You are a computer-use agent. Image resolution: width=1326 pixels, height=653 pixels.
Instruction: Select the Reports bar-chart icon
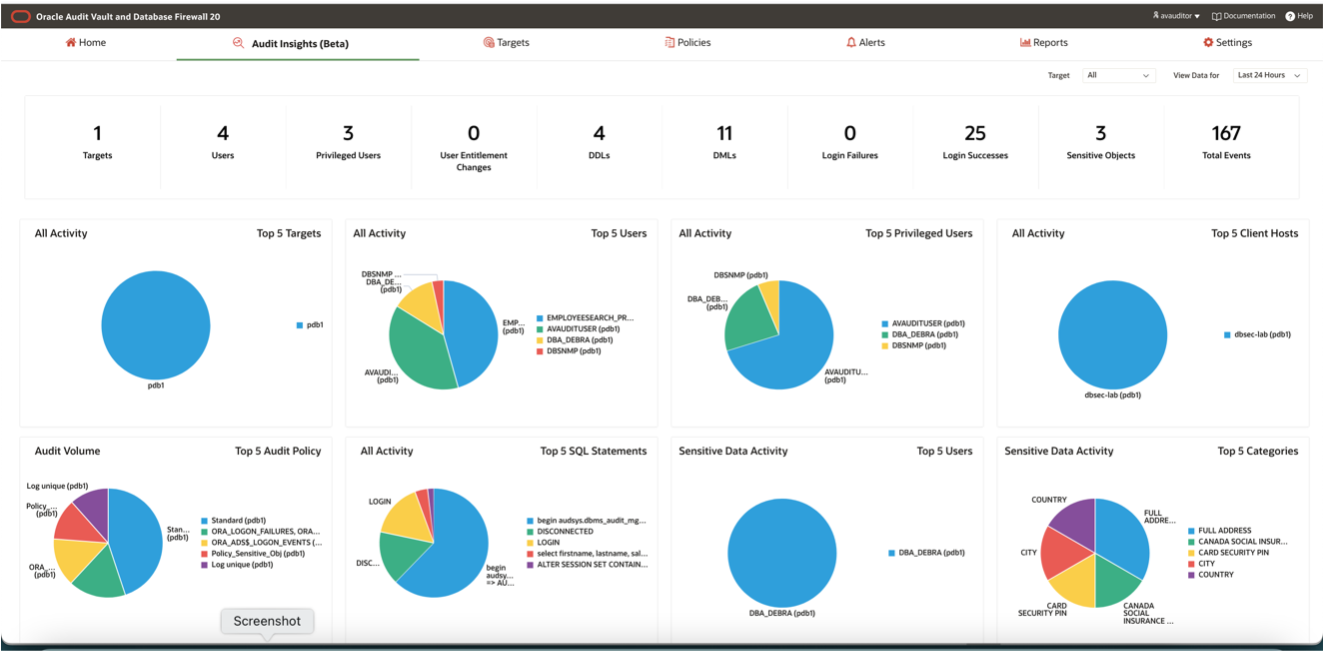(x=1025, y=42)
